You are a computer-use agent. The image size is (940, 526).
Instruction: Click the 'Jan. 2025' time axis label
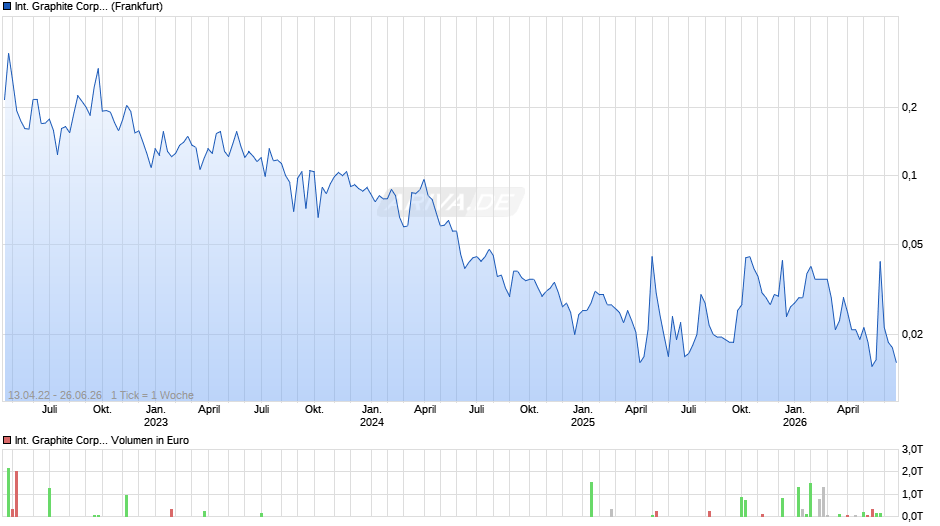[583, 416]
